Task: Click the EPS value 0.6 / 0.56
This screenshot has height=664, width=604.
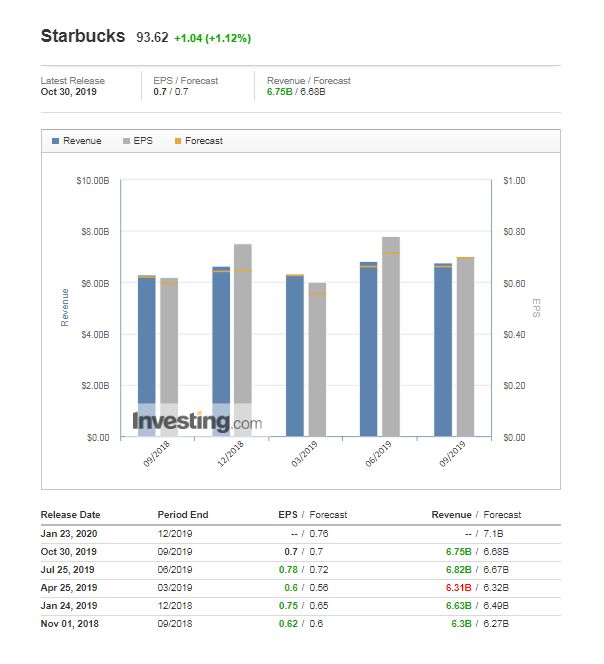Action: pos(306,588)
